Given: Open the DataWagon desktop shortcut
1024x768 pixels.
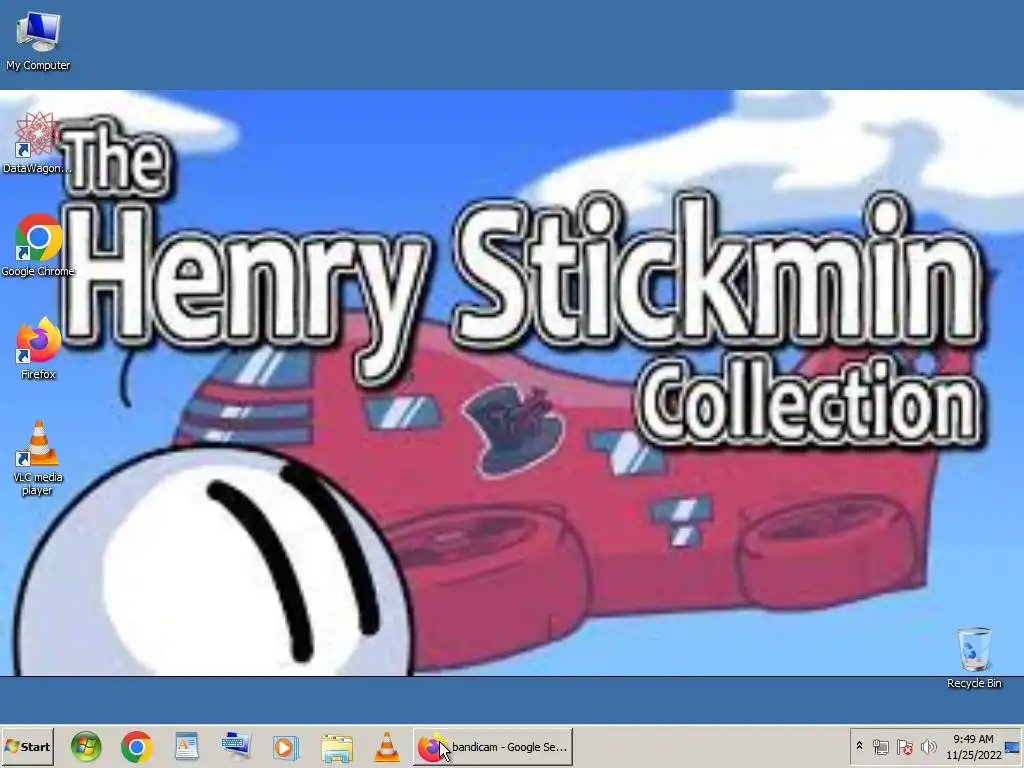Looking at the screenshot, I should click(37, 143).
